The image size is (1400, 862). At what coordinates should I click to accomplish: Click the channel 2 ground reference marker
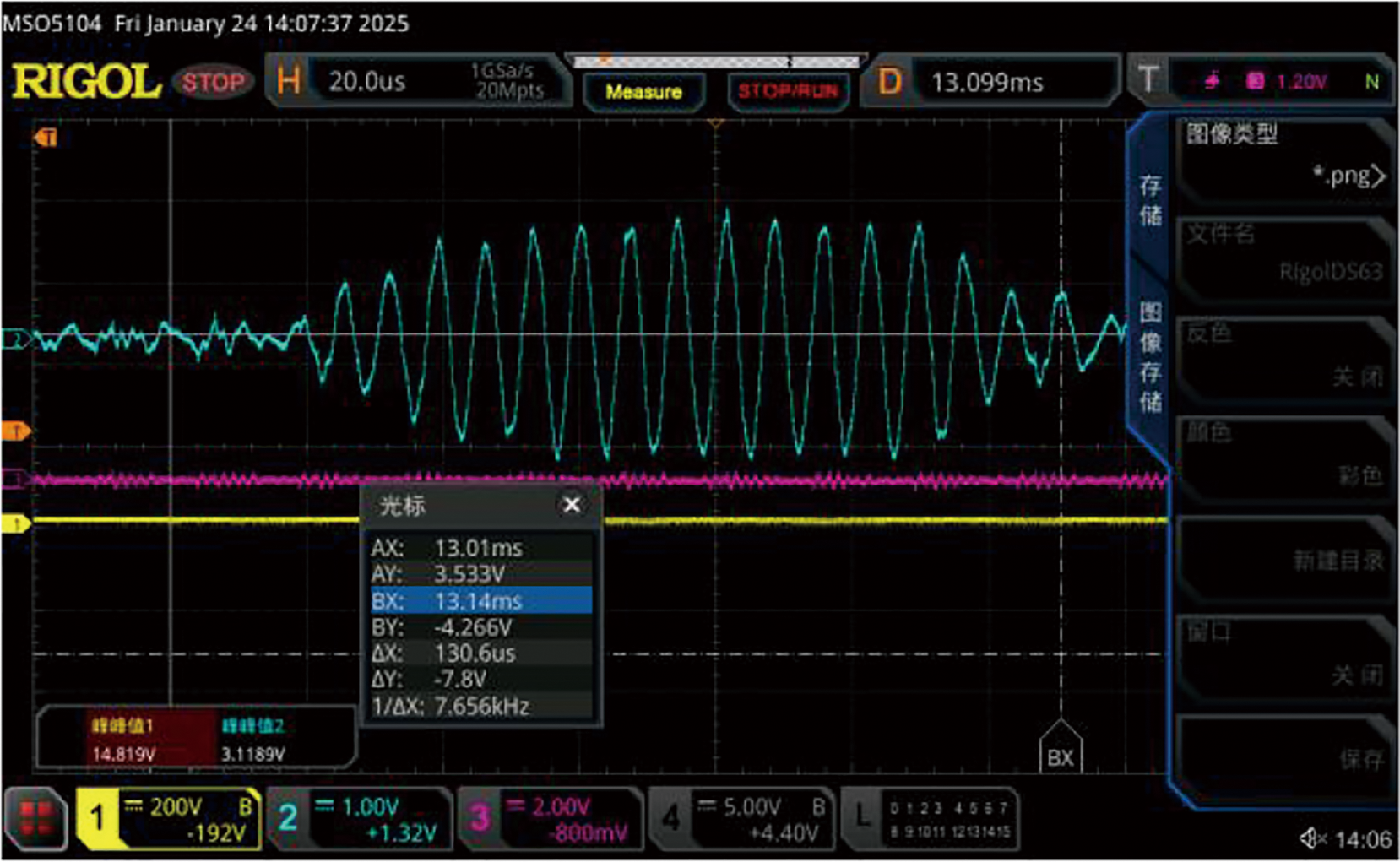(x=15, y=339)
